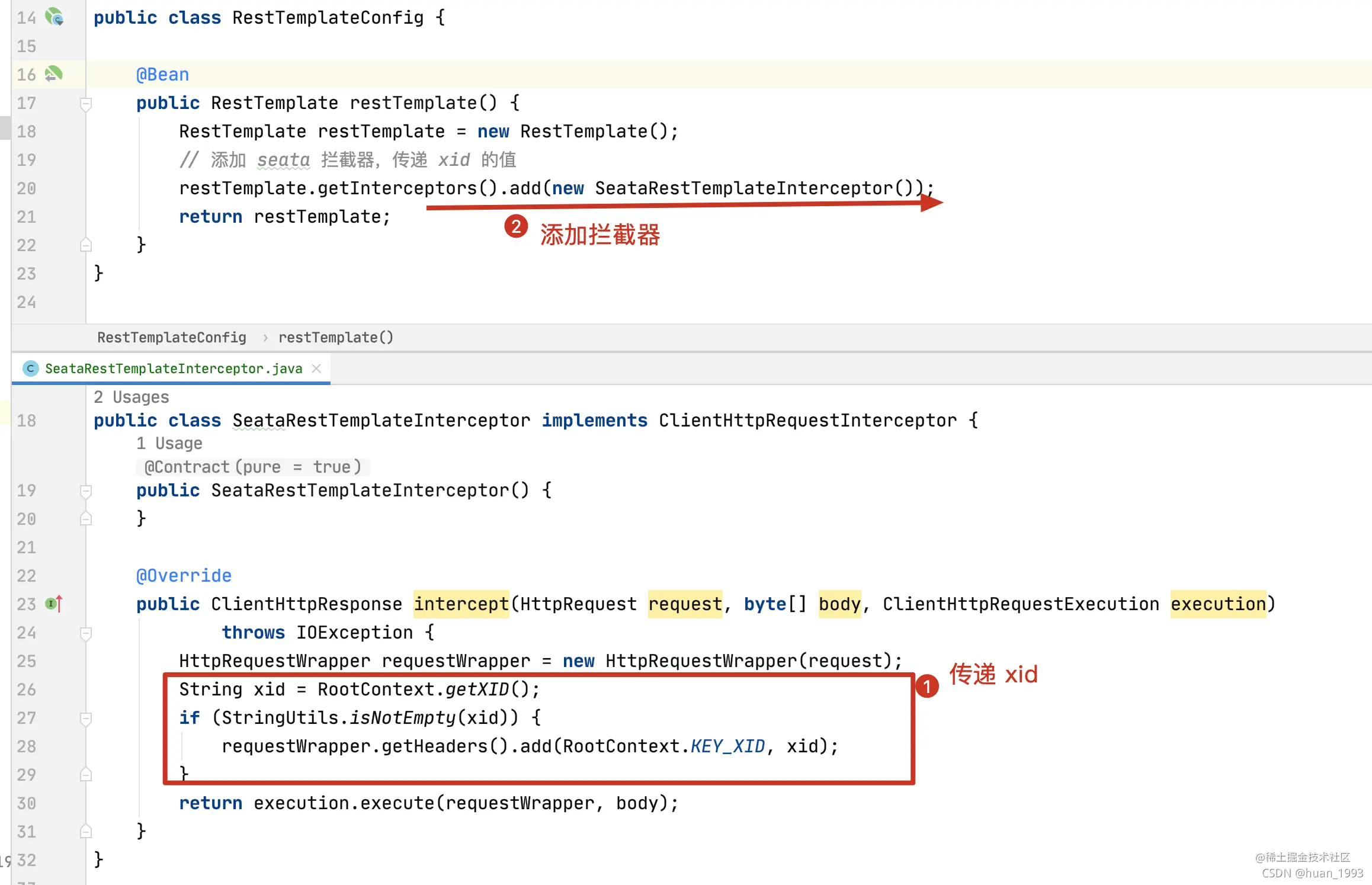Click IOException on line 24
The width and height of the screenshot is (1372, 885).
pos(355,633)
